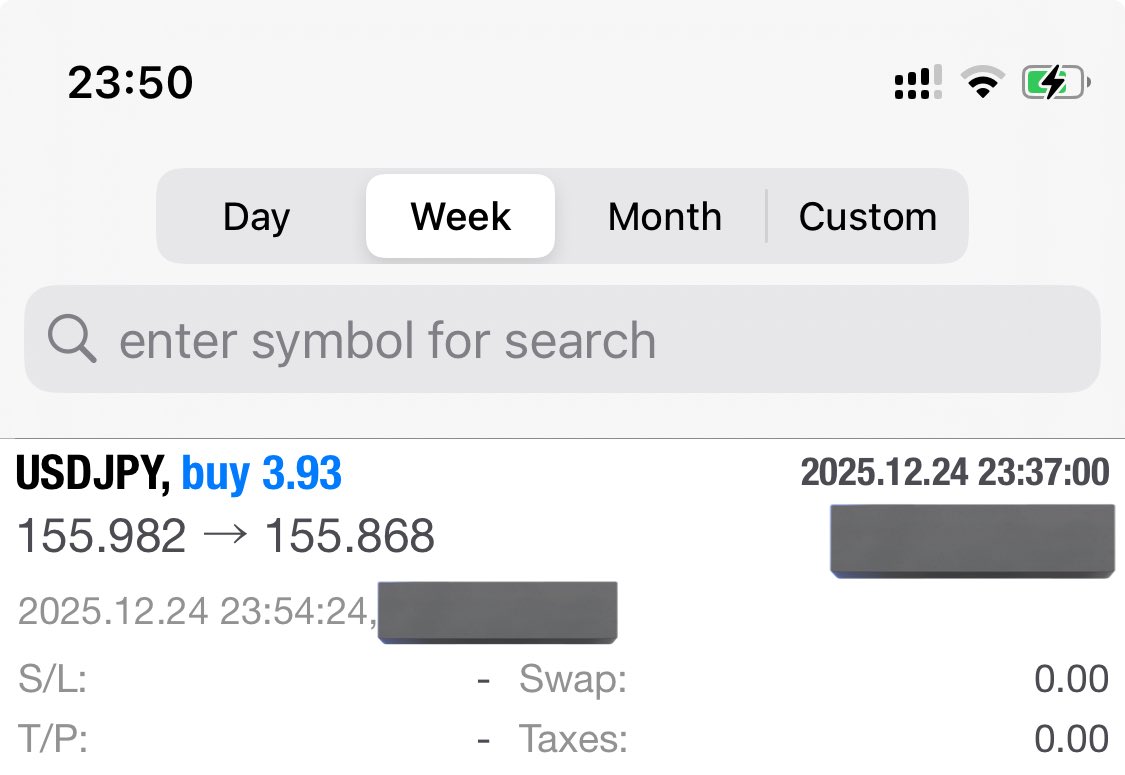
Task: Tap the Wi-Fi status icon
Action: pyautogui.click(x=983, y=82)
